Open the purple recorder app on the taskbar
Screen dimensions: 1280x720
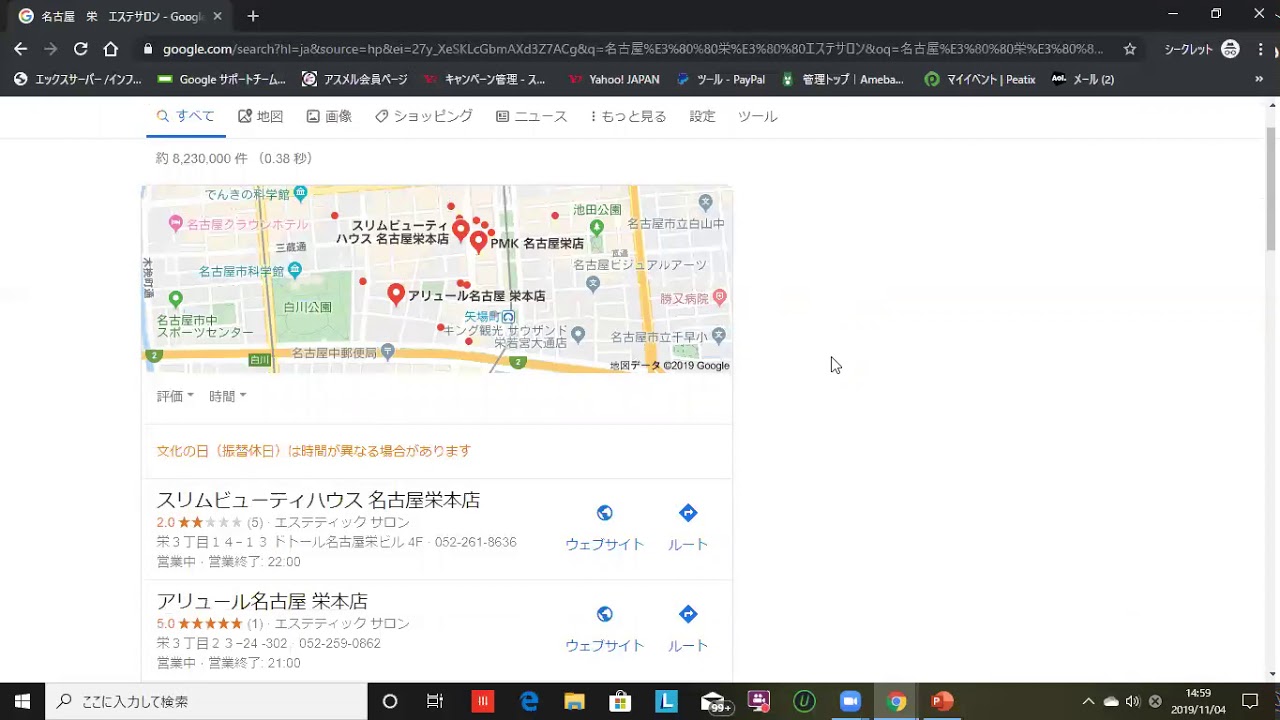(x=758, y=701)
